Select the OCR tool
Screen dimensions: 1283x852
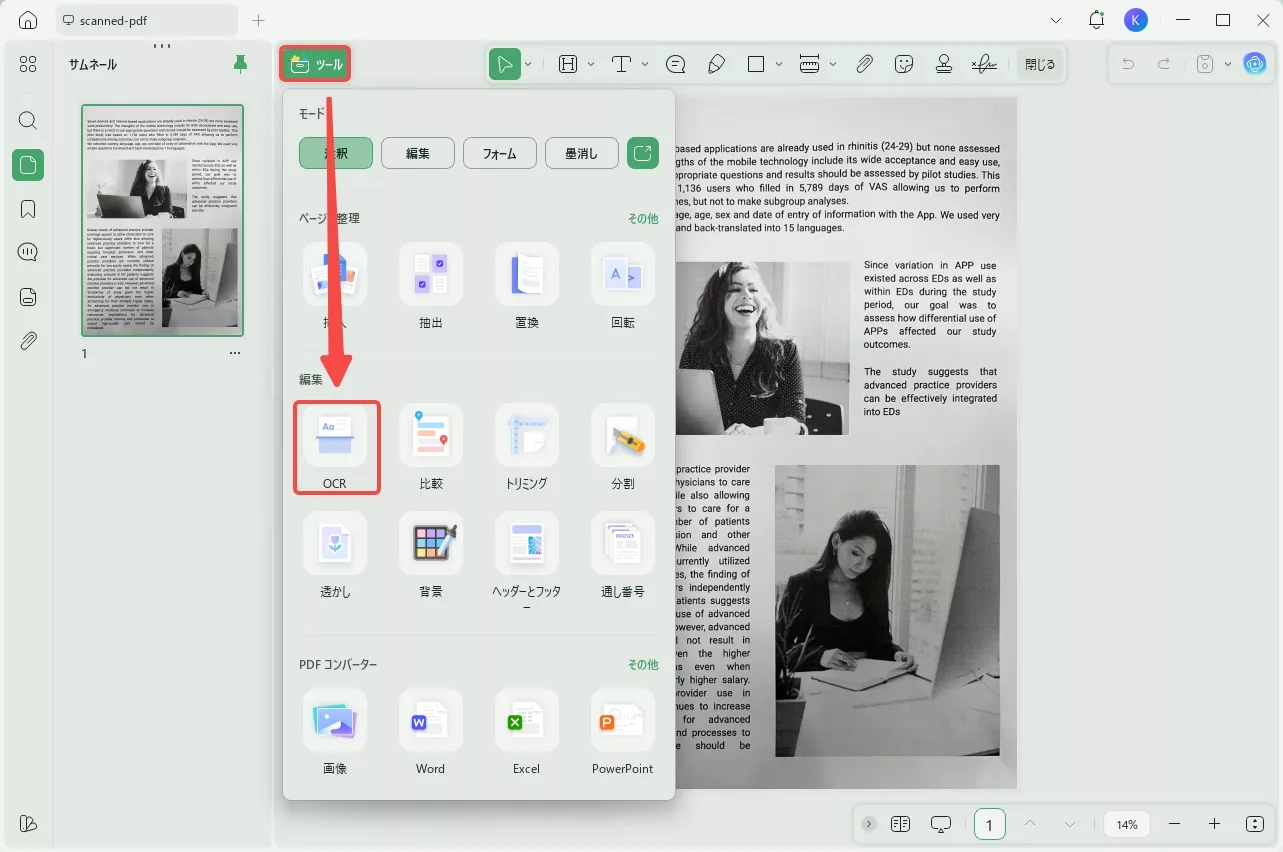pyautogui.click(x=335, y=447)
